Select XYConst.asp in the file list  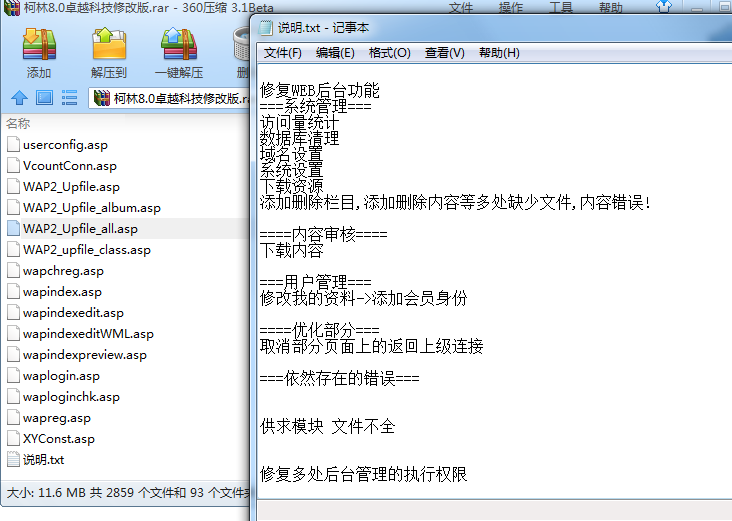[x=58, y=439]
